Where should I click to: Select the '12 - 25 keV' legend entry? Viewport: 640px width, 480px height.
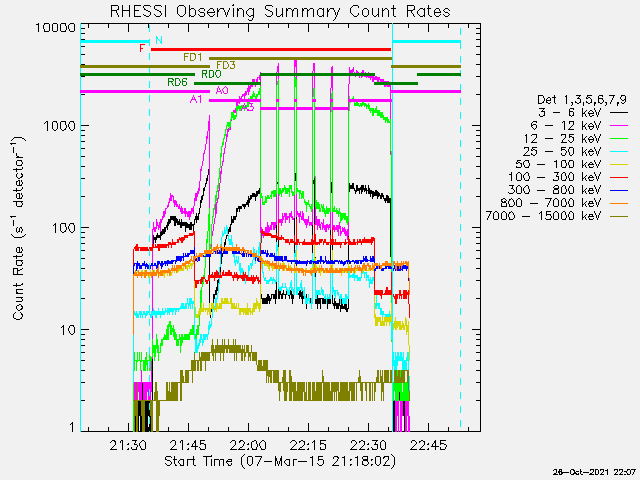(x=576, y=138)
